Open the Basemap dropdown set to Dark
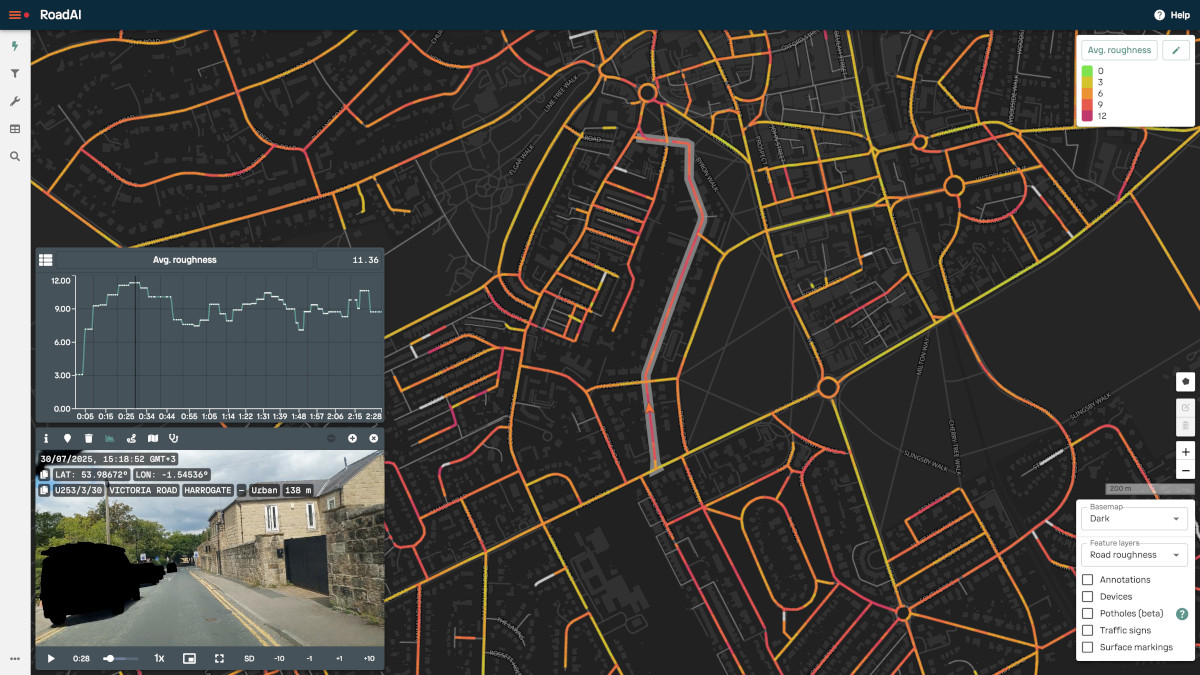The width and height of the screenshot is (1200, 675). pyautogui.click(x=1134, y=519)
